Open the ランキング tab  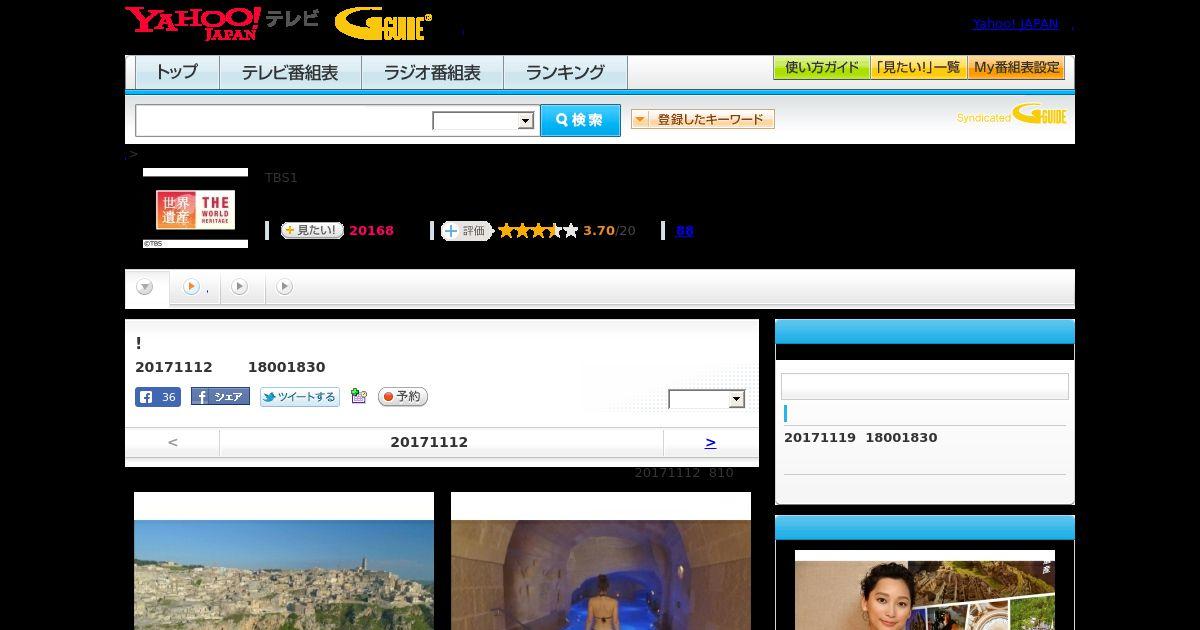coord(565,73)
